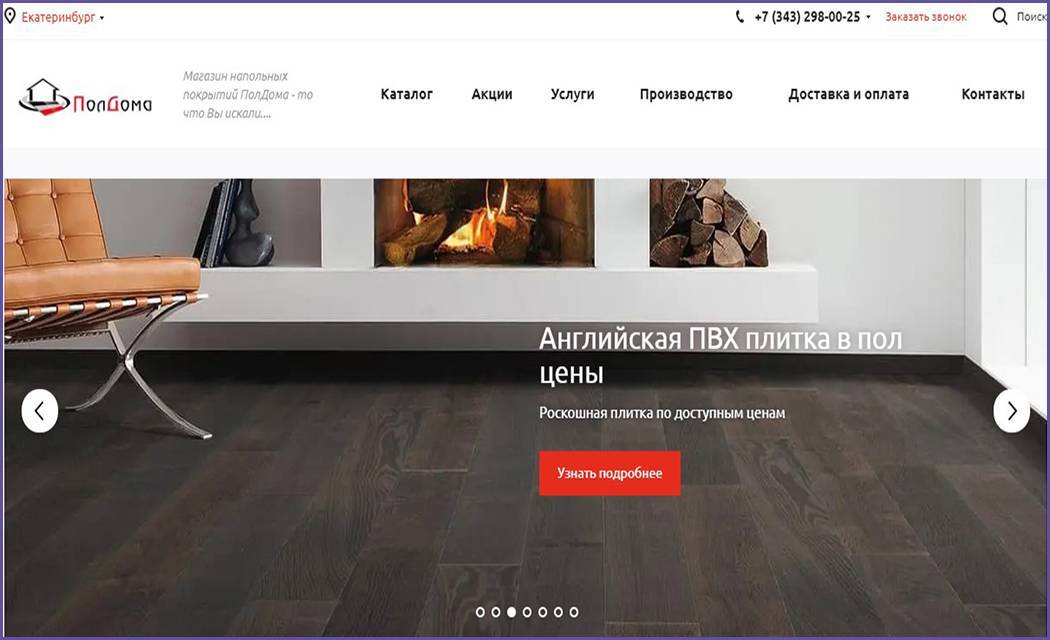Open the Акции menu item
Screen dimensions: 1050x640
click(x=492, y=94)
